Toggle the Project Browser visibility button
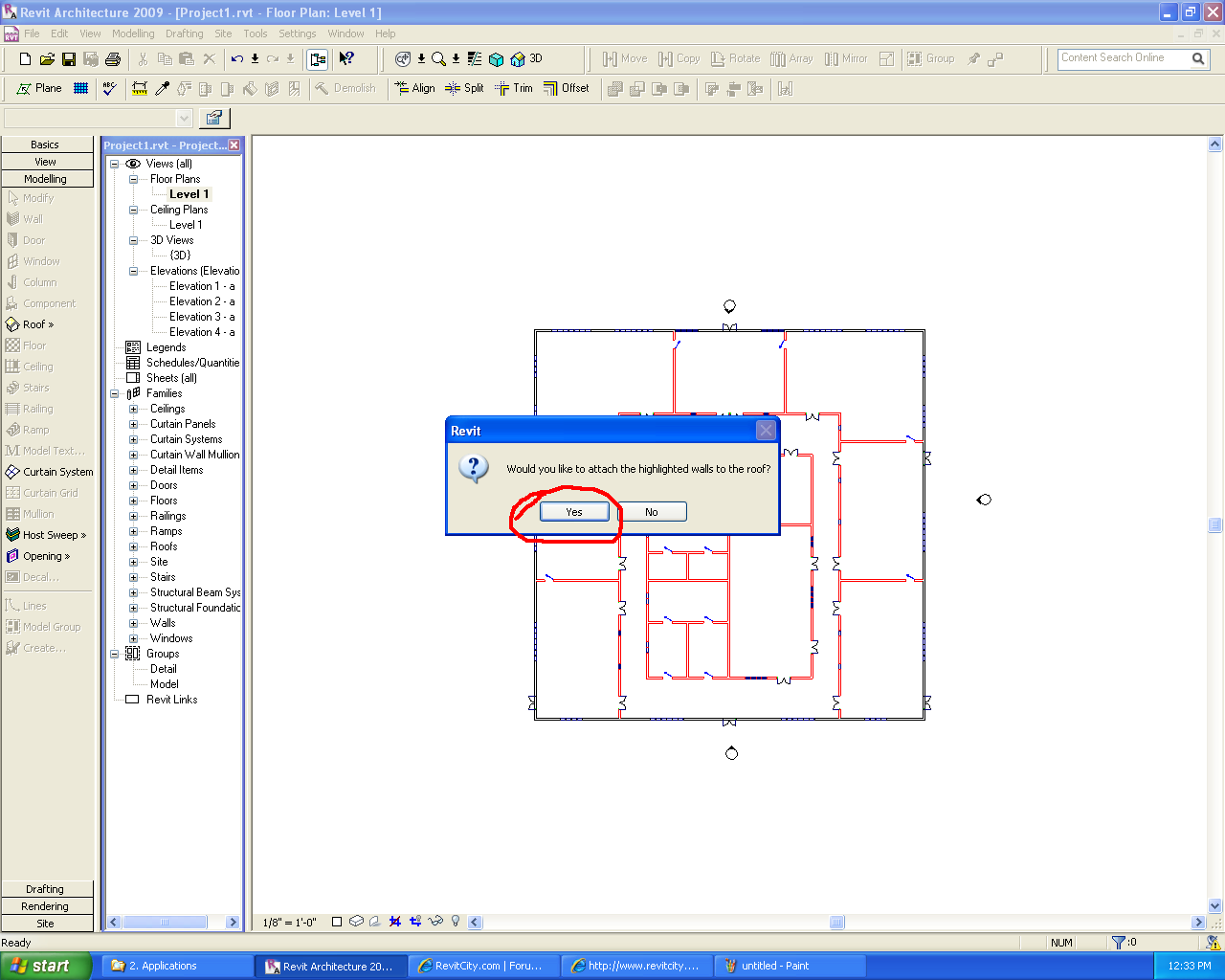 pyautogui.click(x=318, y=59)
